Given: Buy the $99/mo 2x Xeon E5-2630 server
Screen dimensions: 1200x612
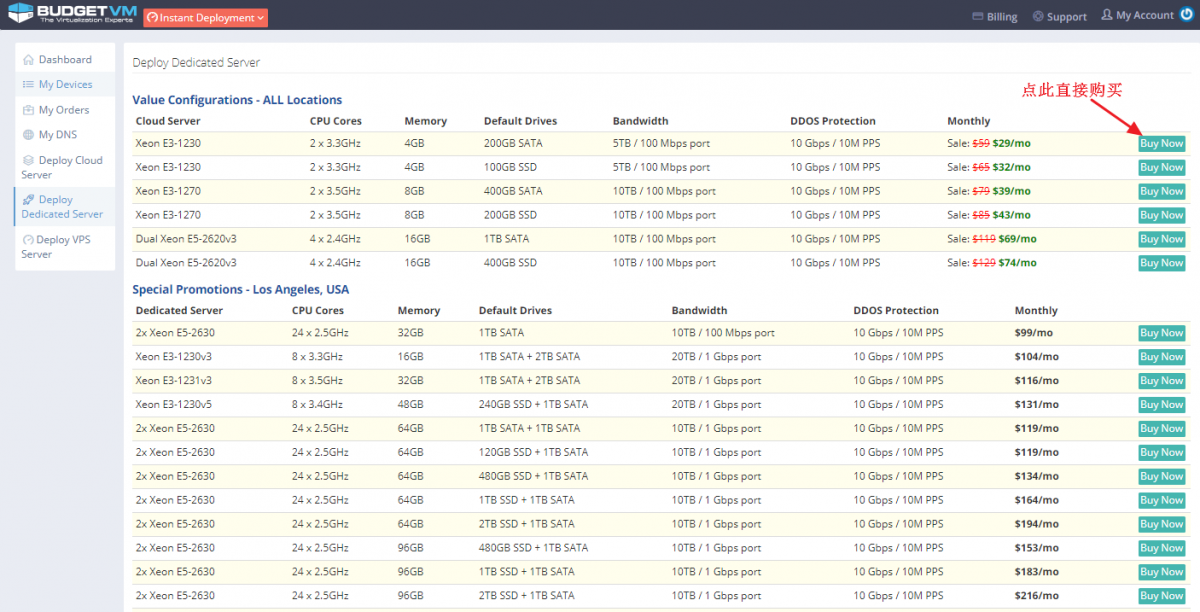Looking at the screenshot, I should click(x=1161, y=333).
